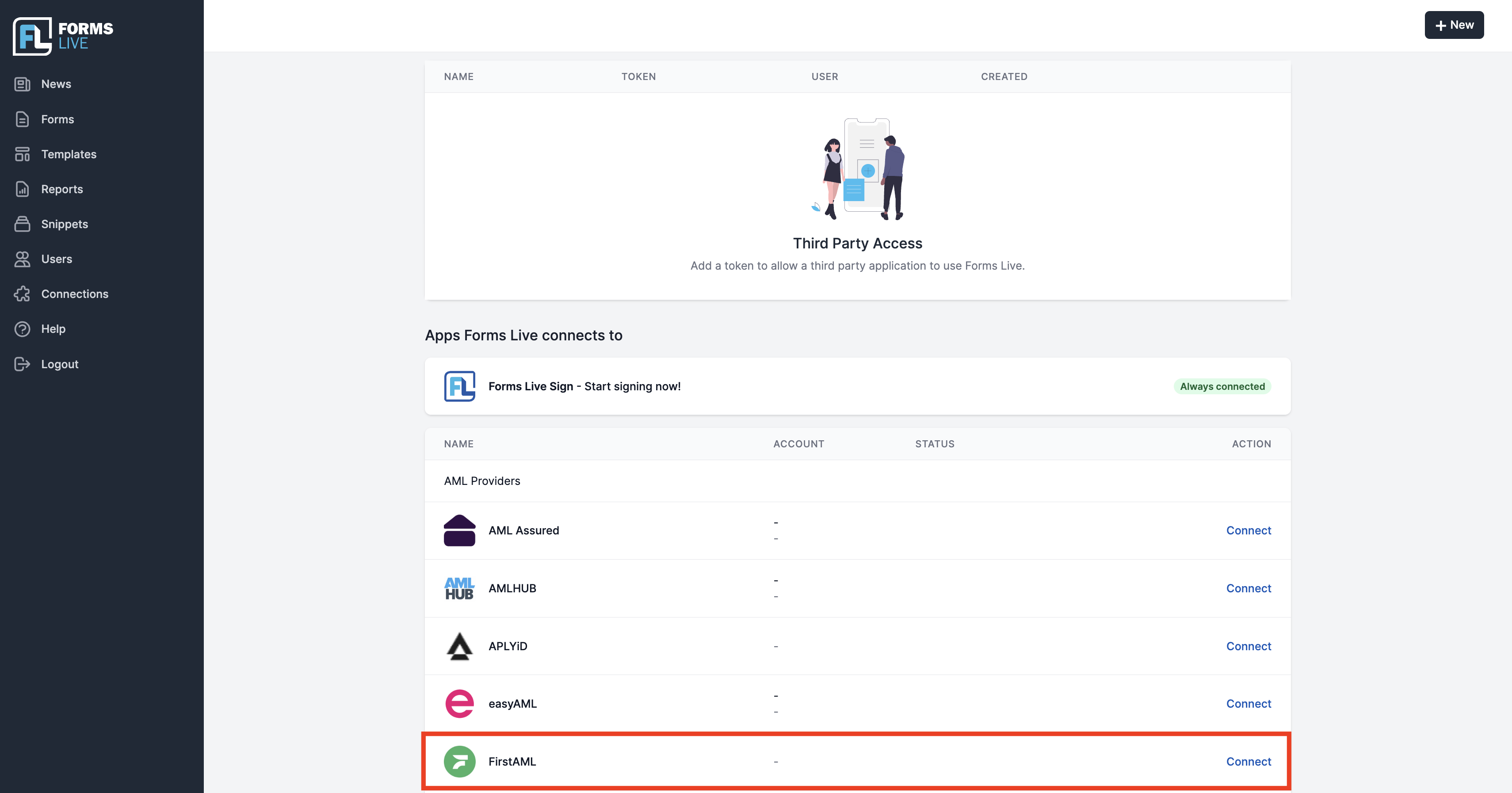Open the News sidebar icon
The image size is (1512, 793).
(22, 84)
